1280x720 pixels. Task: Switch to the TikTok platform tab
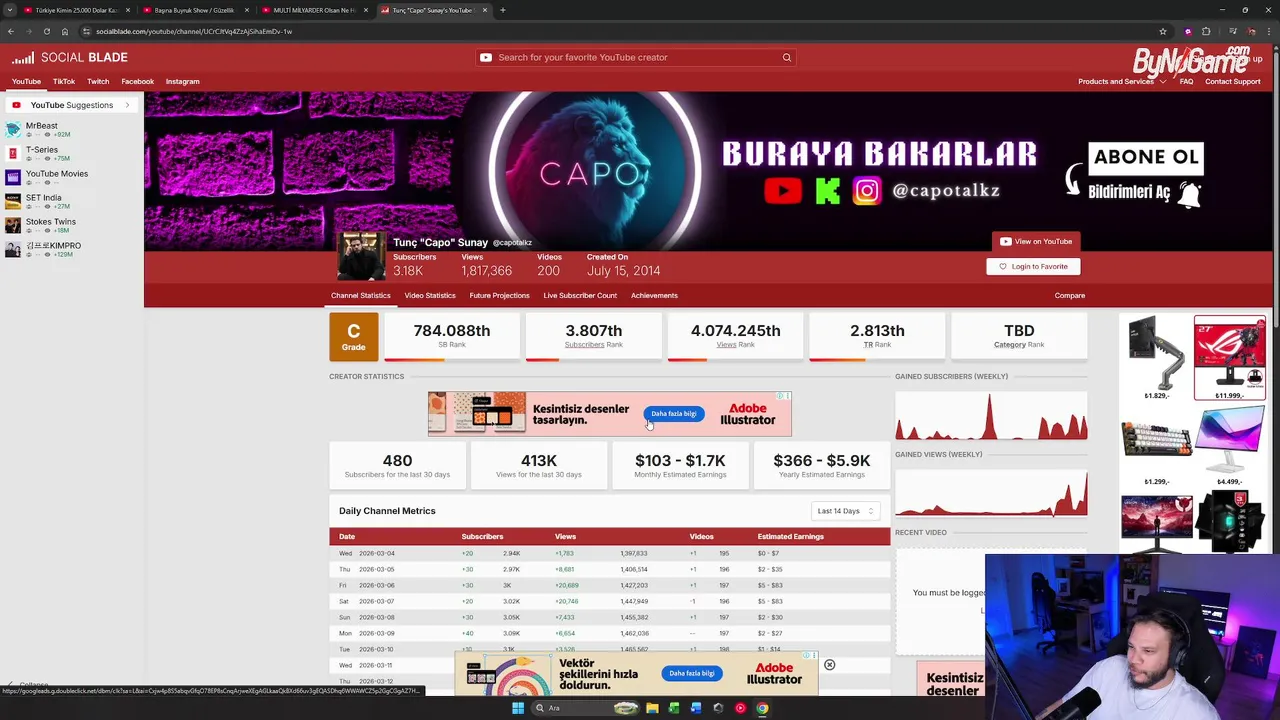[64, 81]
